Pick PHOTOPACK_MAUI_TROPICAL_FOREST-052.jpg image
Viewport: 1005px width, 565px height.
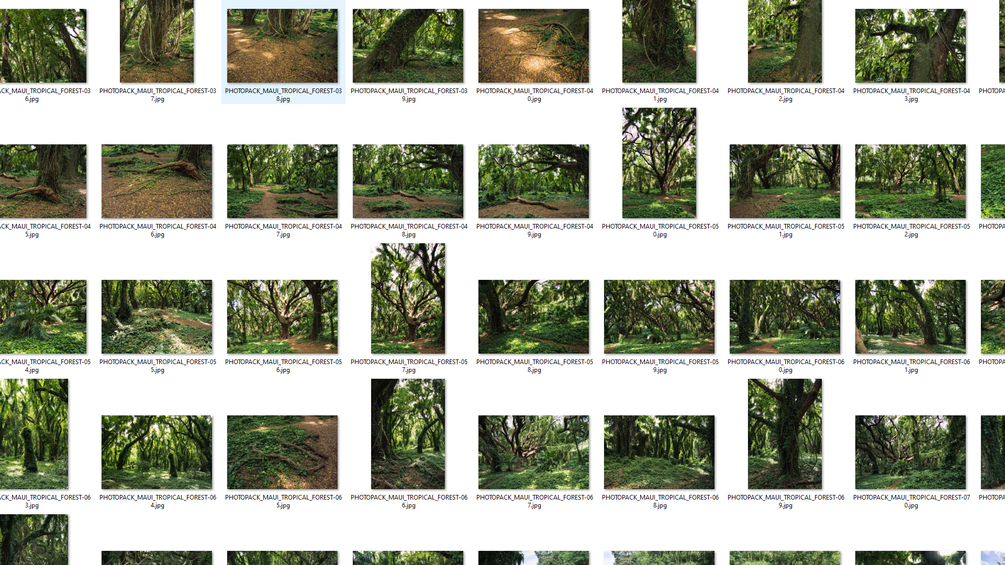[910, 181]
